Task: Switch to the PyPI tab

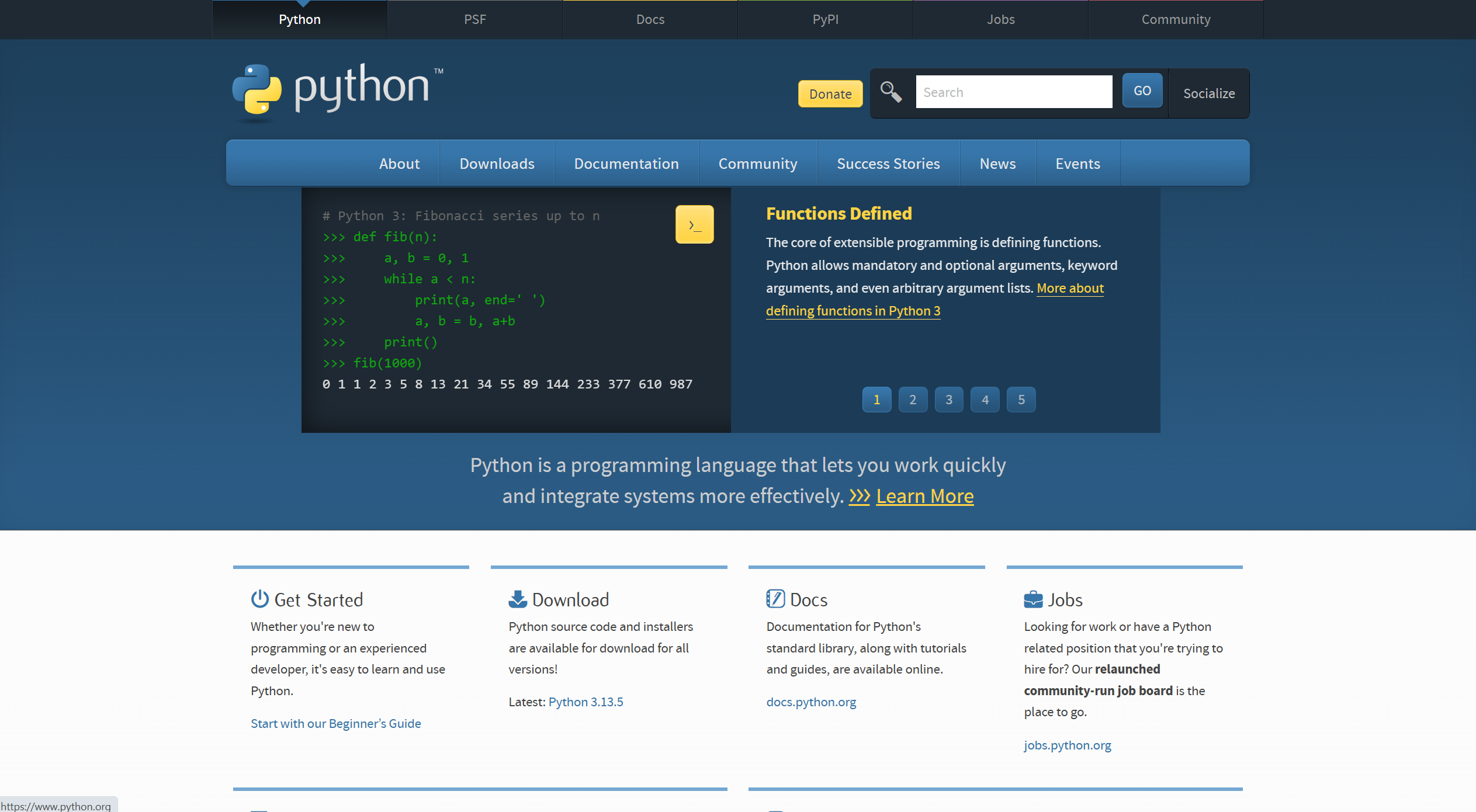Action: (826, 19)
